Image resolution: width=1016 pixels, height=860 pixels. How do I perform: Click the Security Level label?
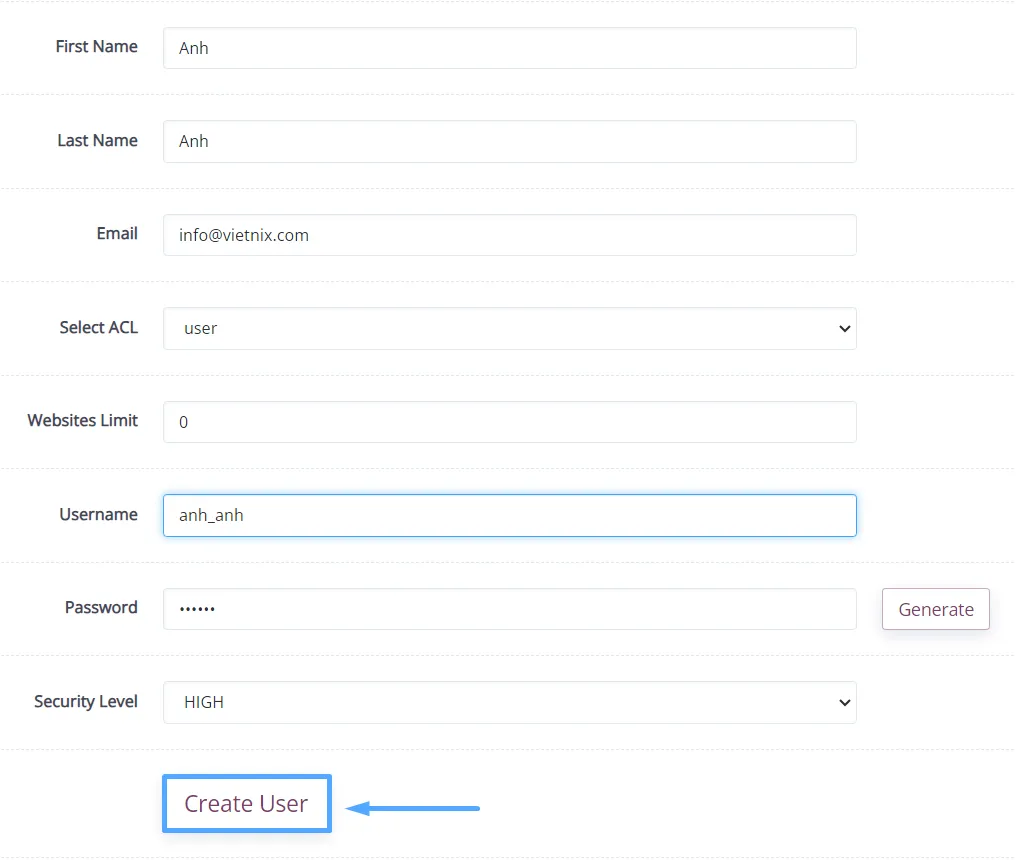tap(85, 701)
